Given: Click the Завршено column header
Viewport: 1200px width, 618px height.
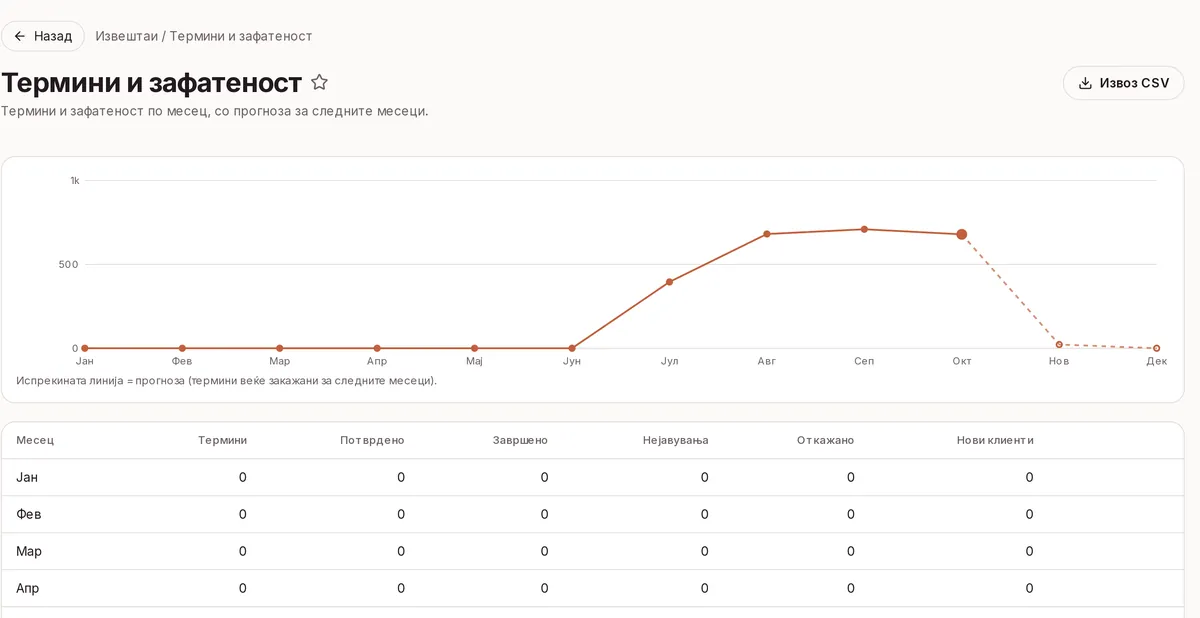Looking at the screenshot, I should [520, 440].
